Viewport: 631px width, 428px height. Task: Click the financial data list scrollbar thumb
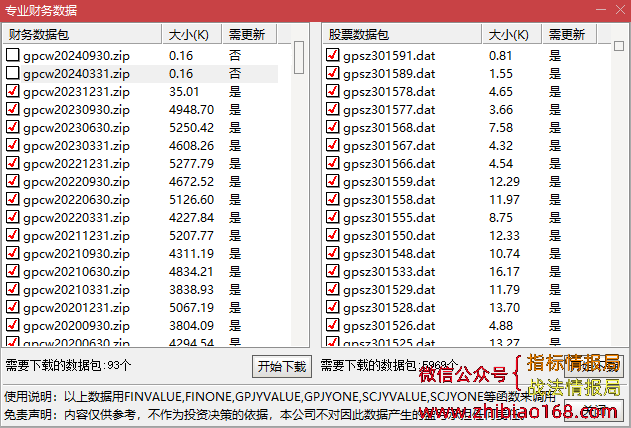coord(299,57)
